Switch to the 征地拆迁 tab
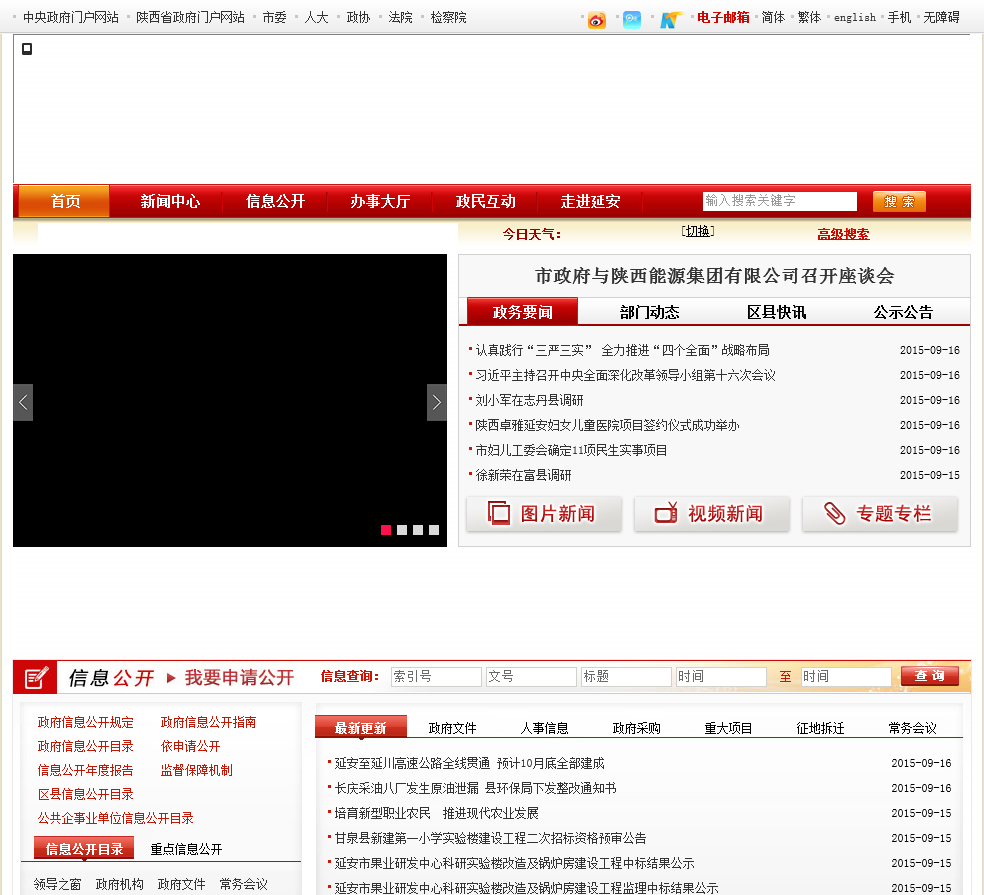984x895 pixels. click(x=820, y=728)
